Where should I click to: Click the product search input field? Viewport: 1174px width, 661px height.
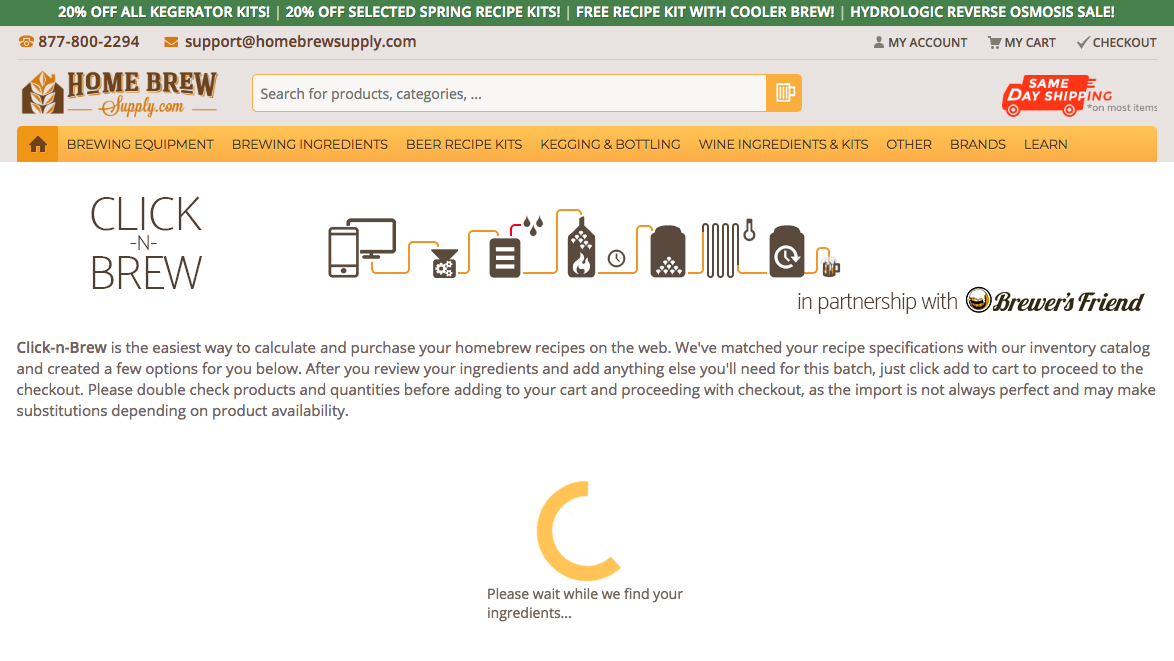[x=508, y=93]
